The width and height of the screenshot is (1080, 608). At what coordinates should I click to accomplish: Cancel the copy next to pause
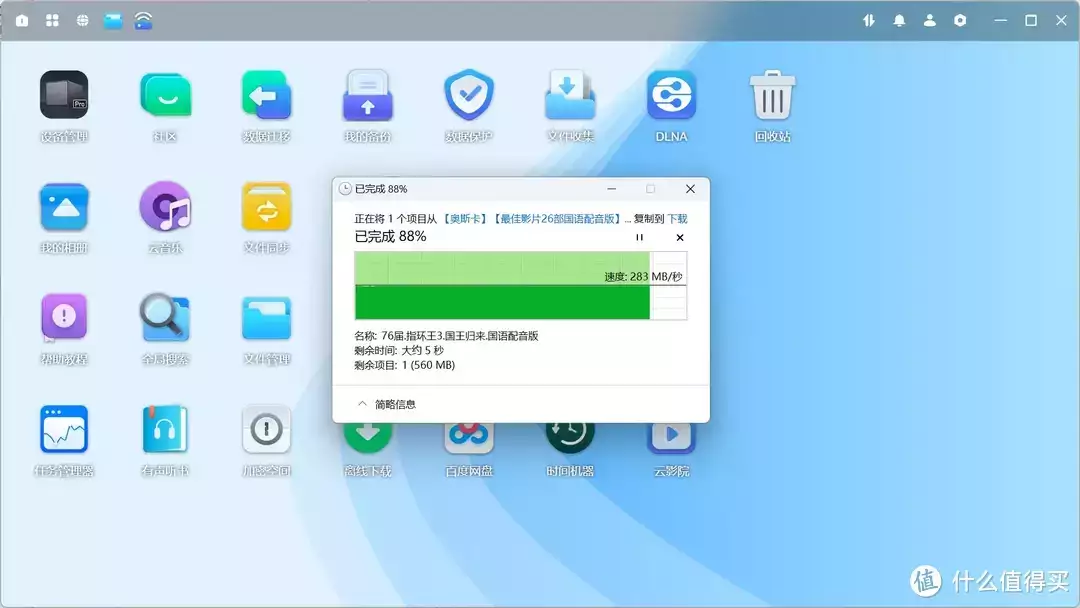pyautogui.click(x=680, y=238)
